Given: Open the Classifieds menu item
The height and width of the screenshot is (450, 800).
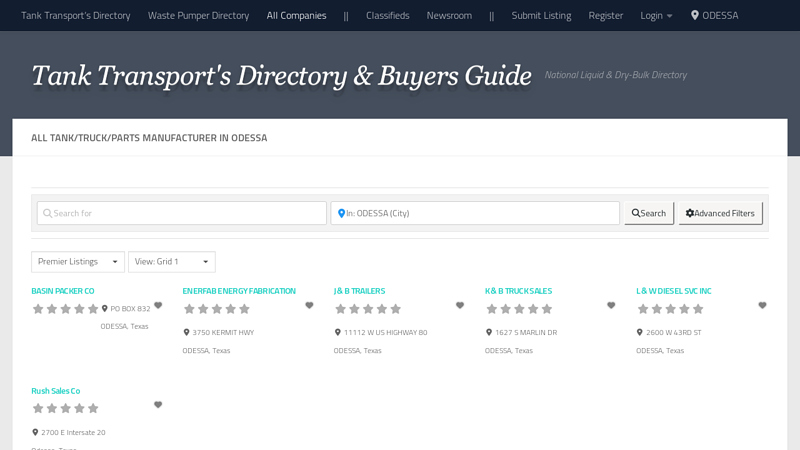Looking at the screenshot, I should pos(387,16).
